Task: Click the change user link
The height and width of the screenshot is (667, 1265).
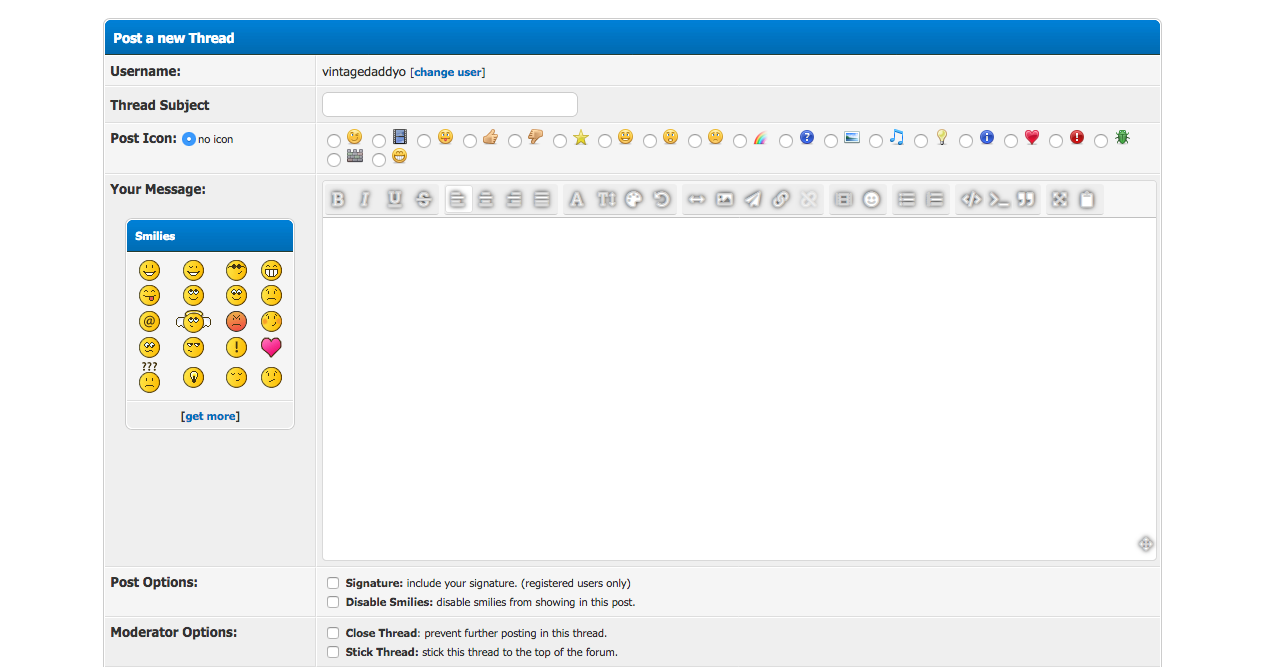Action: pos(449,72)
